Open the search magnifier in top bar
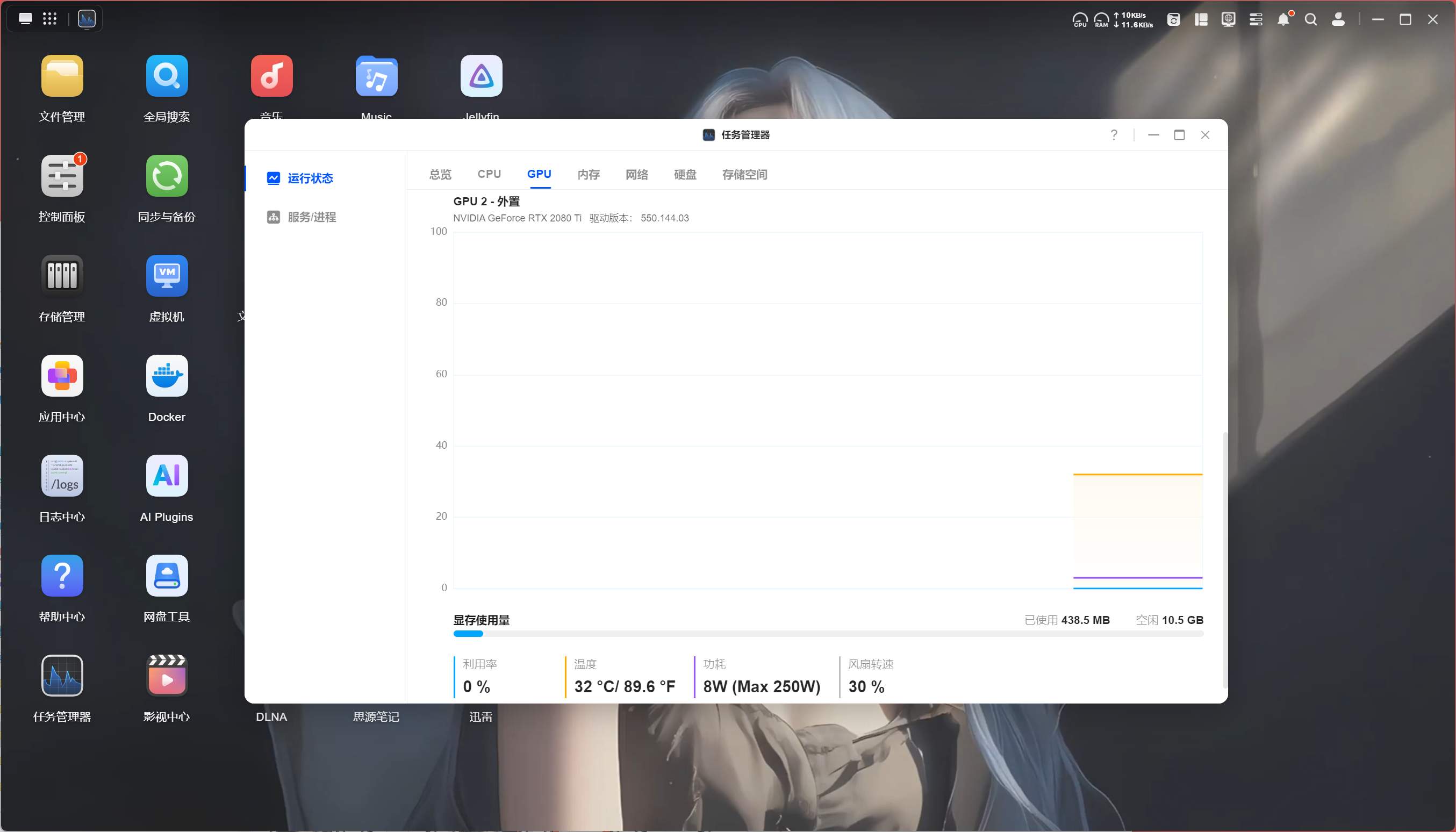The width and height of the screenshot is (1456, 832). pyautogui.click(x=1310, y=19)
